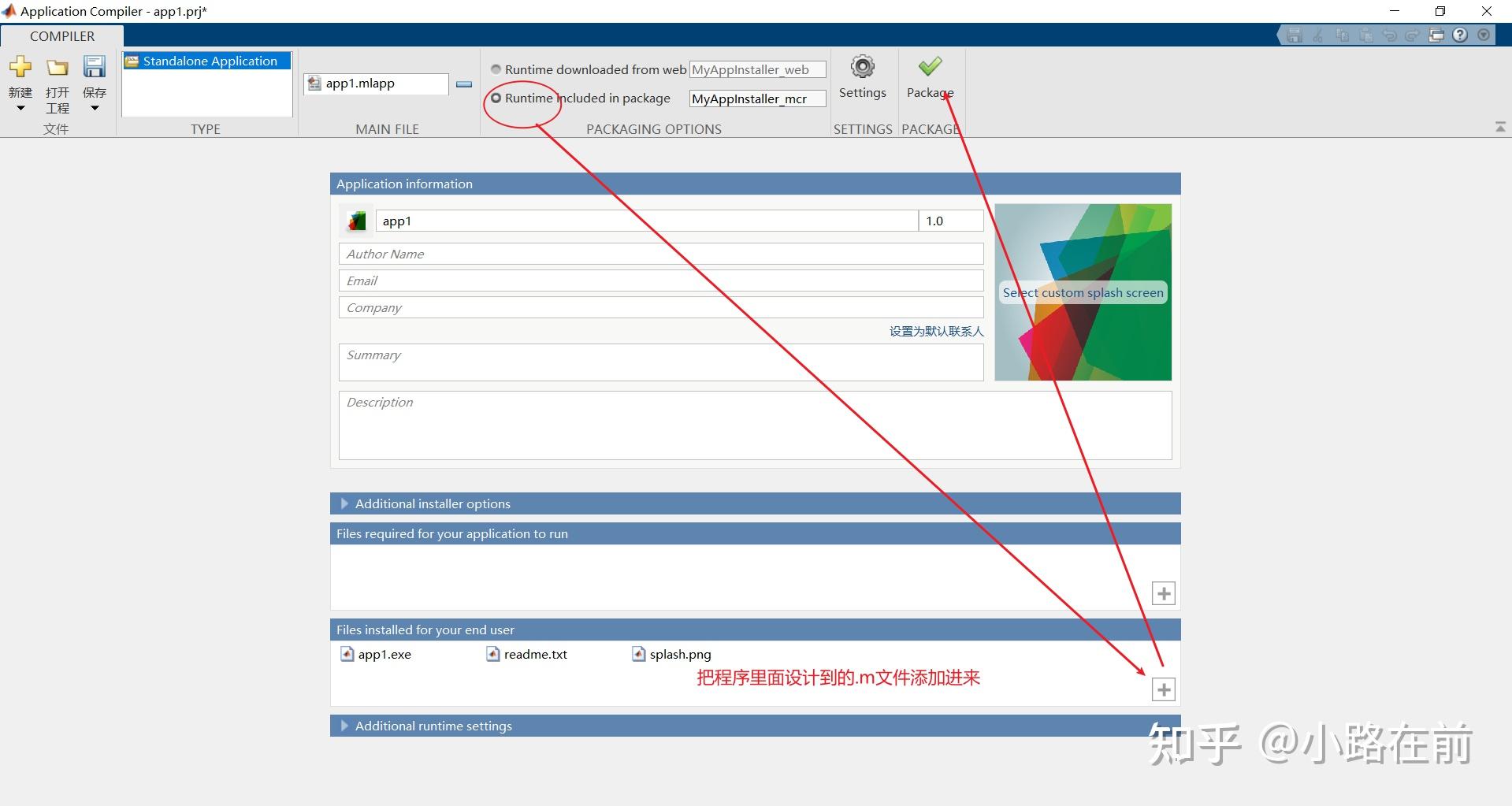
Task: Open the 新建 dropdown arrow
Action: 20,108
